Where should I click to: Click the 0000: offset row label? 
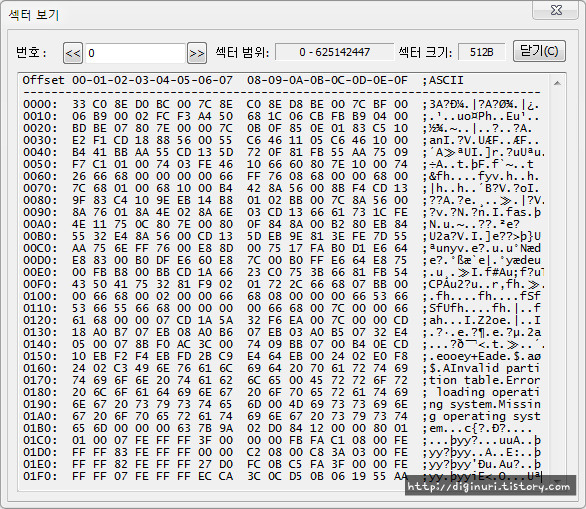[x=40, y=104]
